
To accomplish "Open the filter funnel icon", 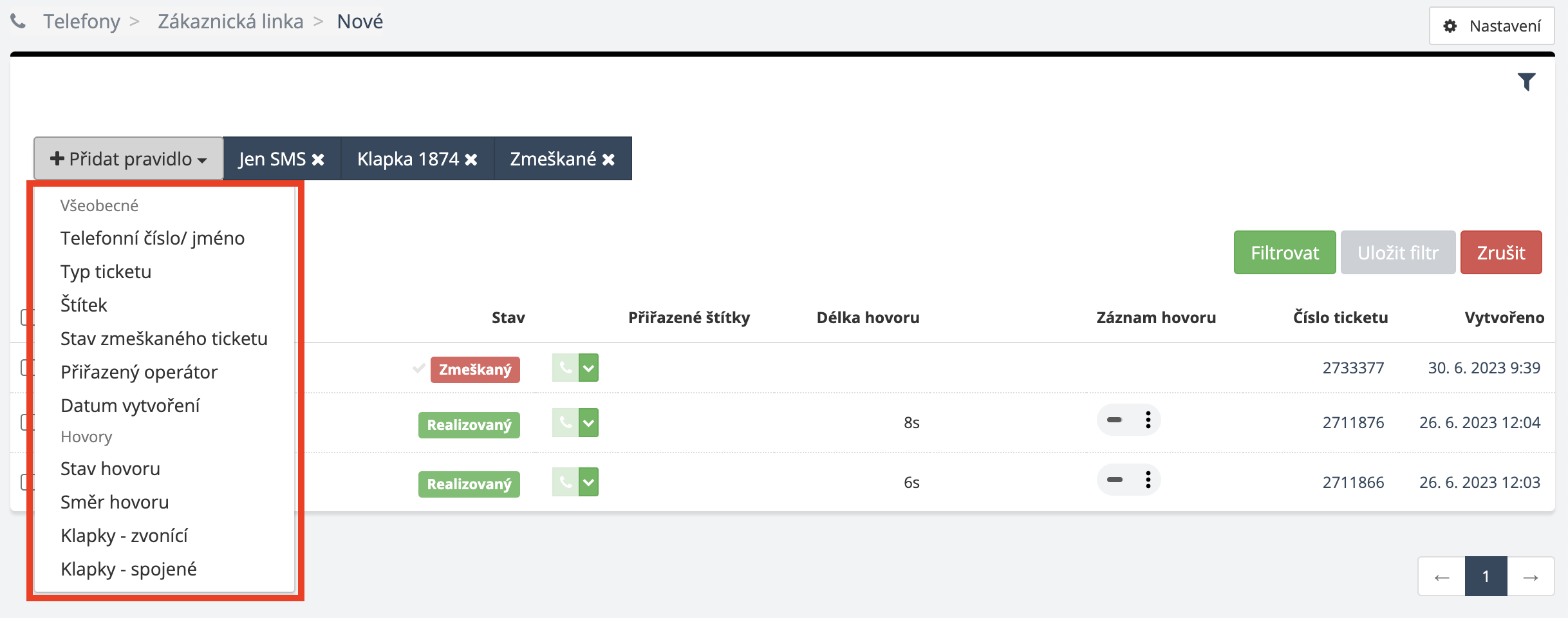I will tap(1526, 82).
